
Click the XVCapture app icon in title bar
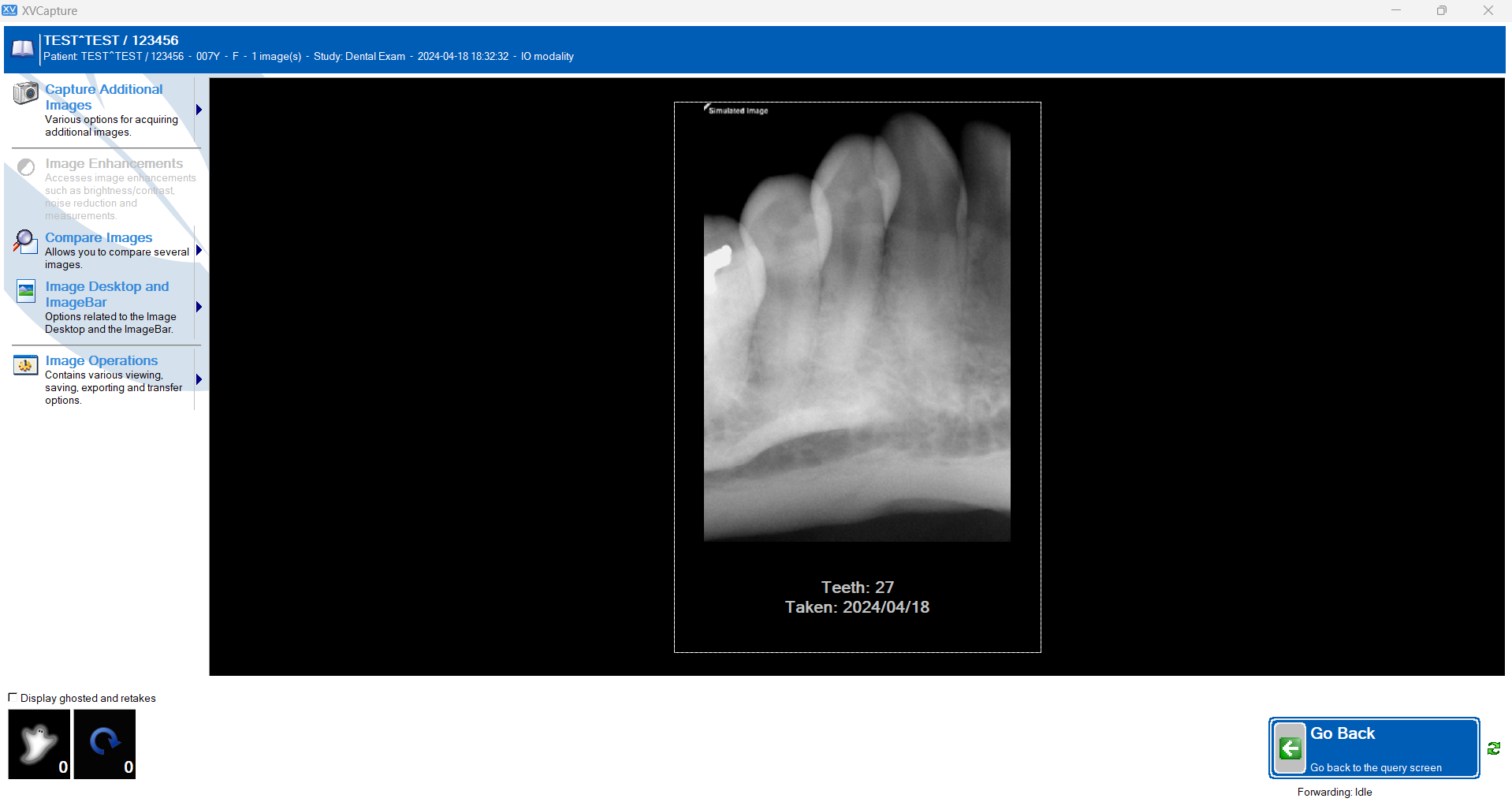[x=9, y=10]
